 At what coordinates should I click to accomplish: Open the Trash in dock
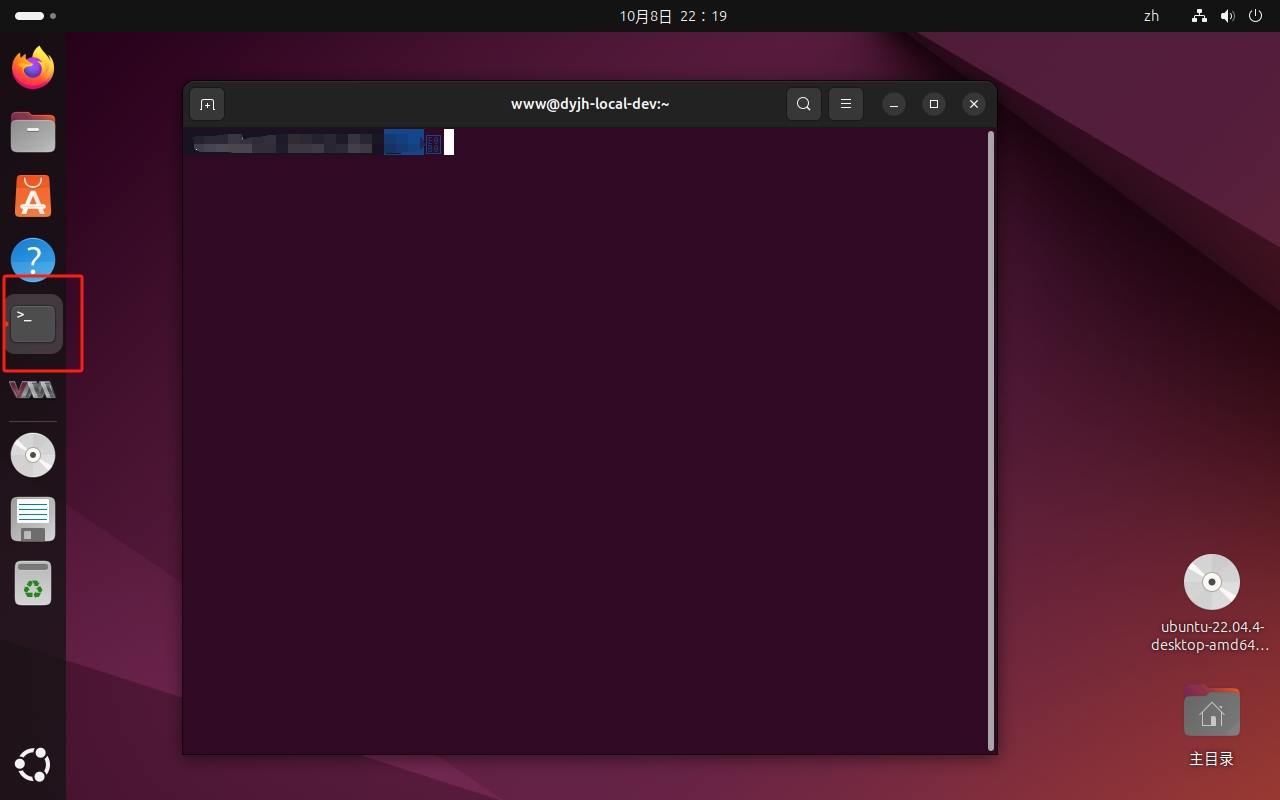point(33,583)
